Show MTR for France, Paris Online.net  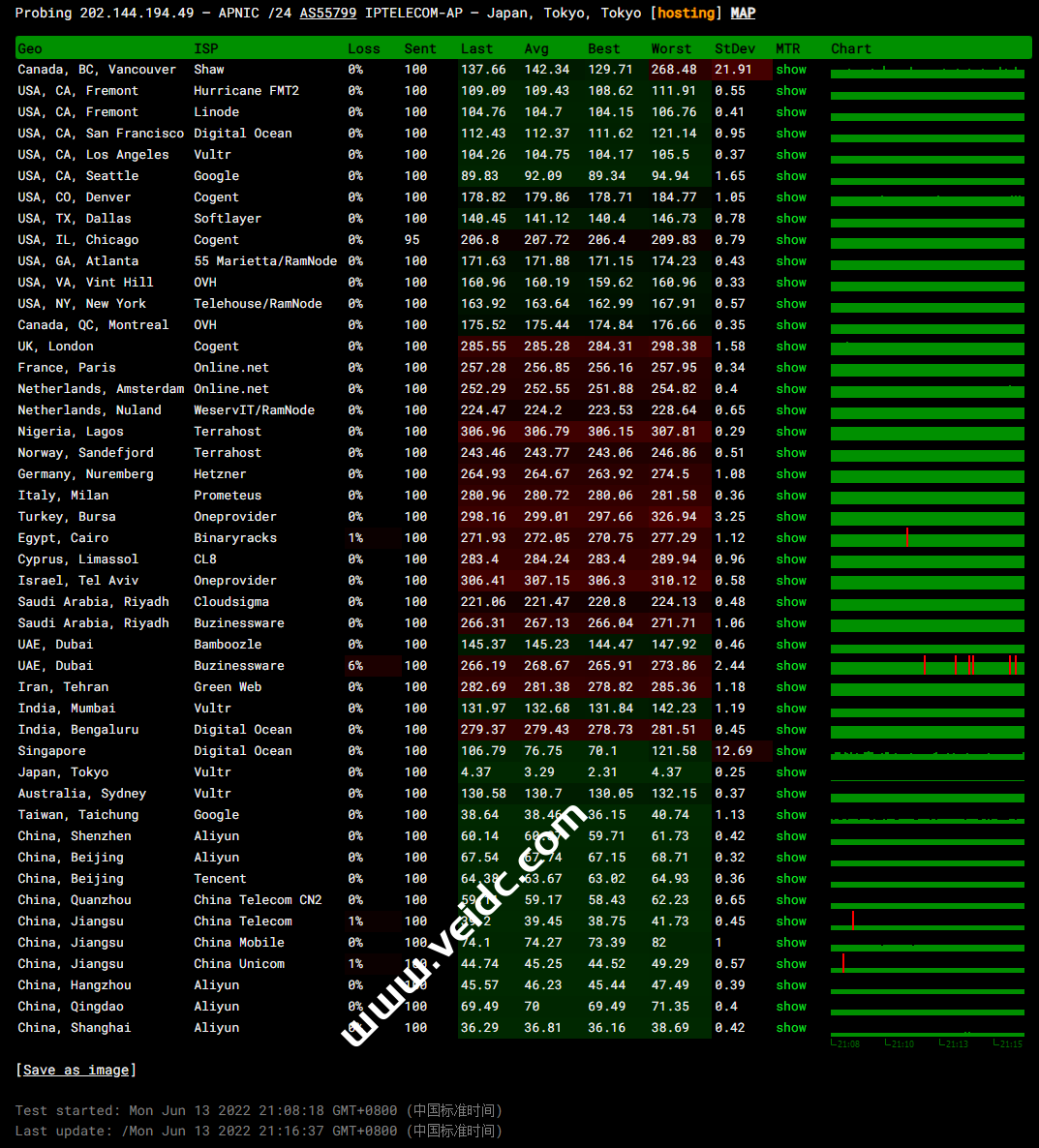point(791,368)
